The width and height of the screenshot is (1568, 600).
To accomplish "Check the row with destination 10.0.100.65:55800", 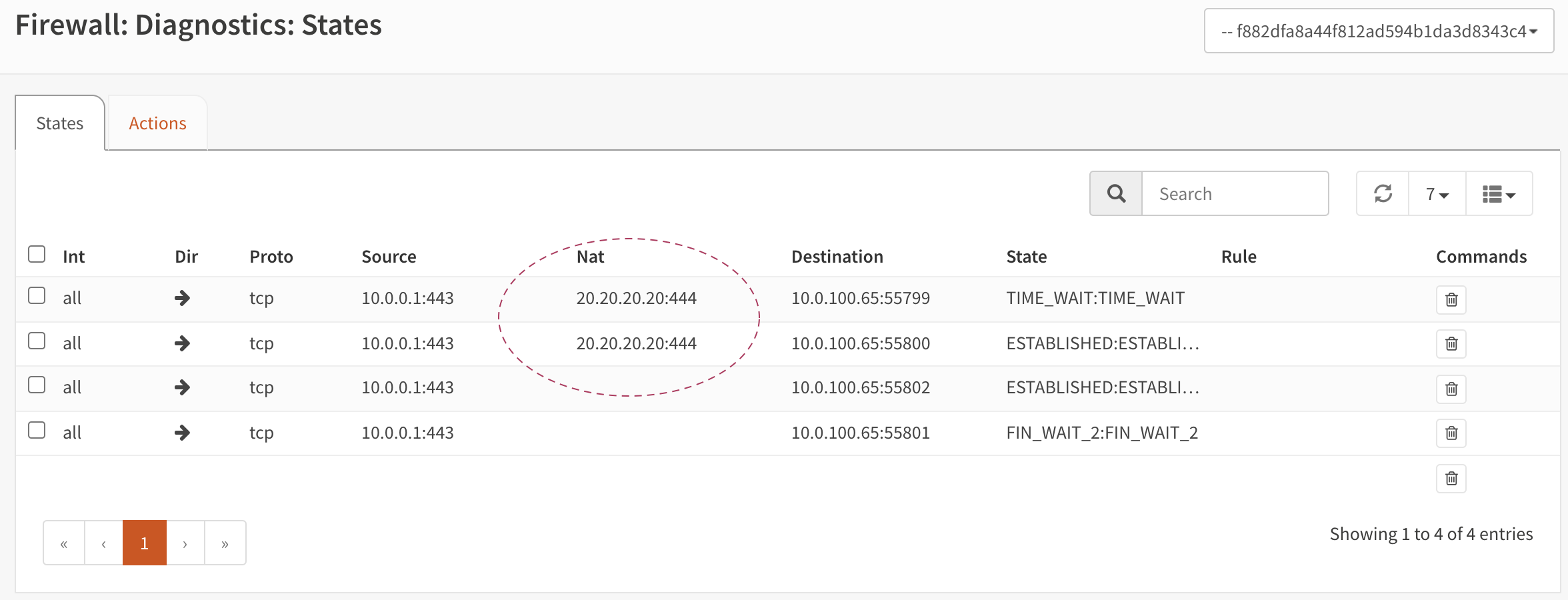I will point(37,341).
